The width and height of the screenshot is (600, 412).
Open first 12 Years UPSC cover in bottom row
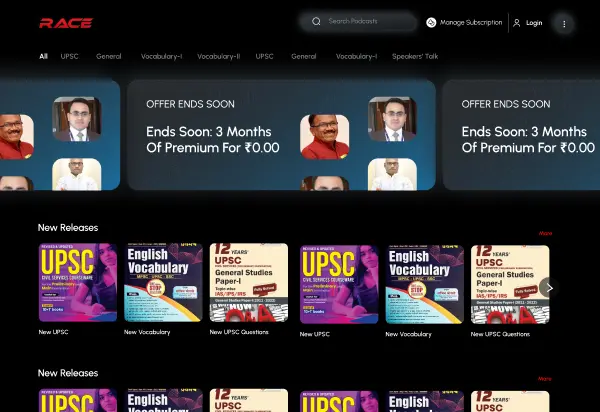pyautogui.click(x=249, y=400)
